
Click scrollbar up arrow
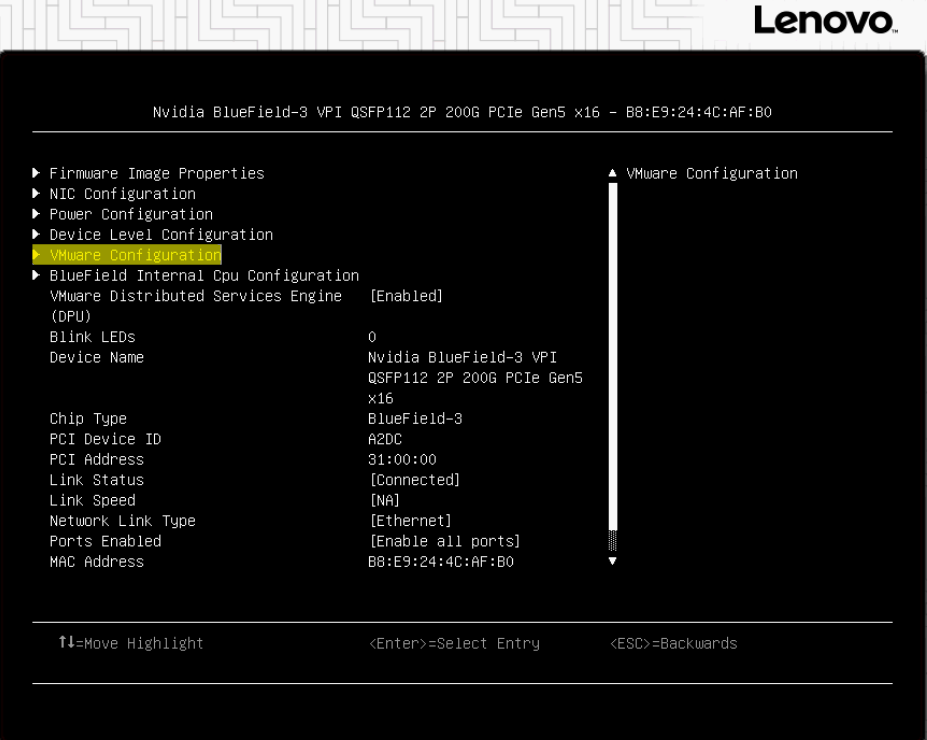(x=612, y=173)
